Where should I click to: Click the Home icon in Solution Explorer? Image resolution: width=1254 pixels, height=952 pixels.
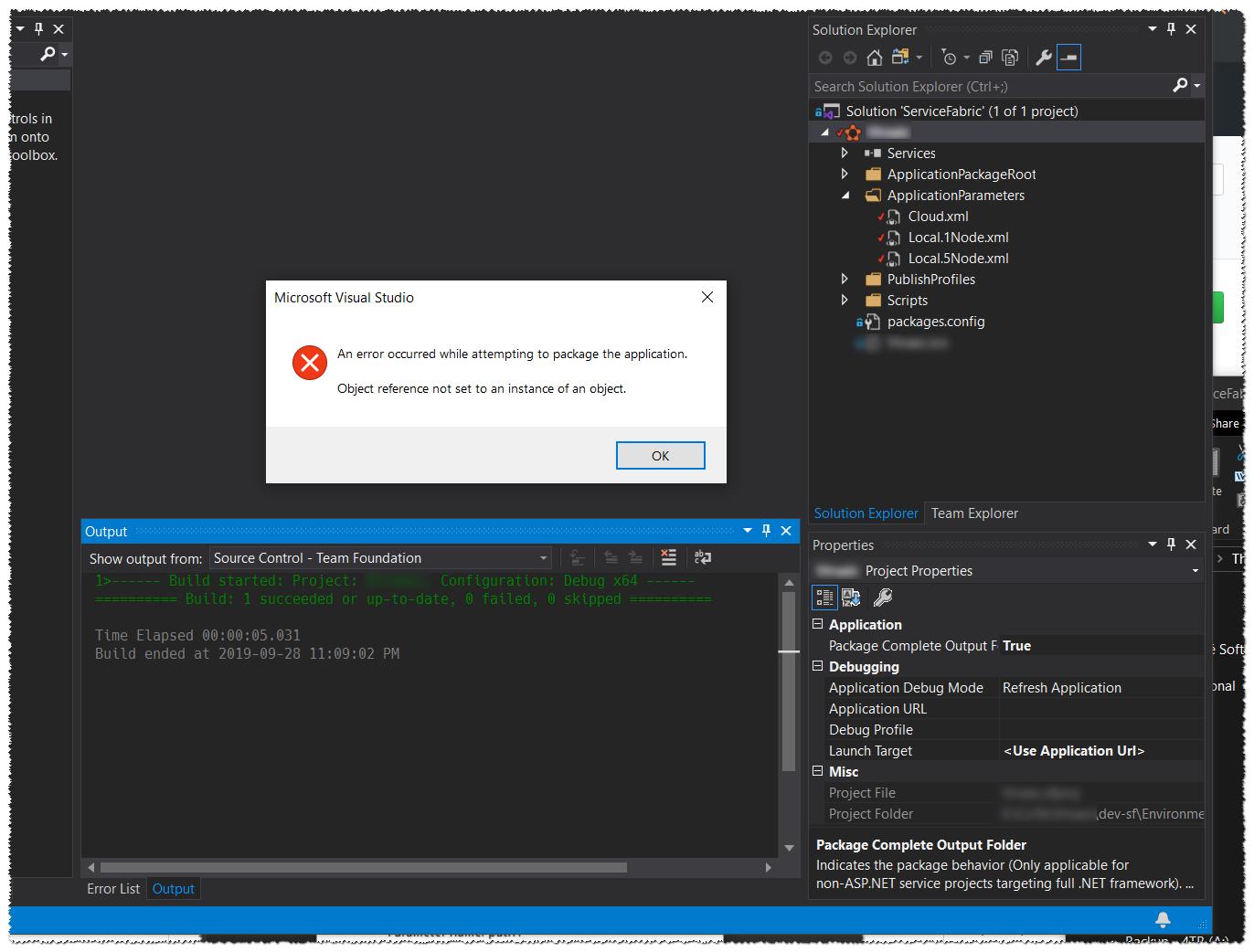[874, 57]
